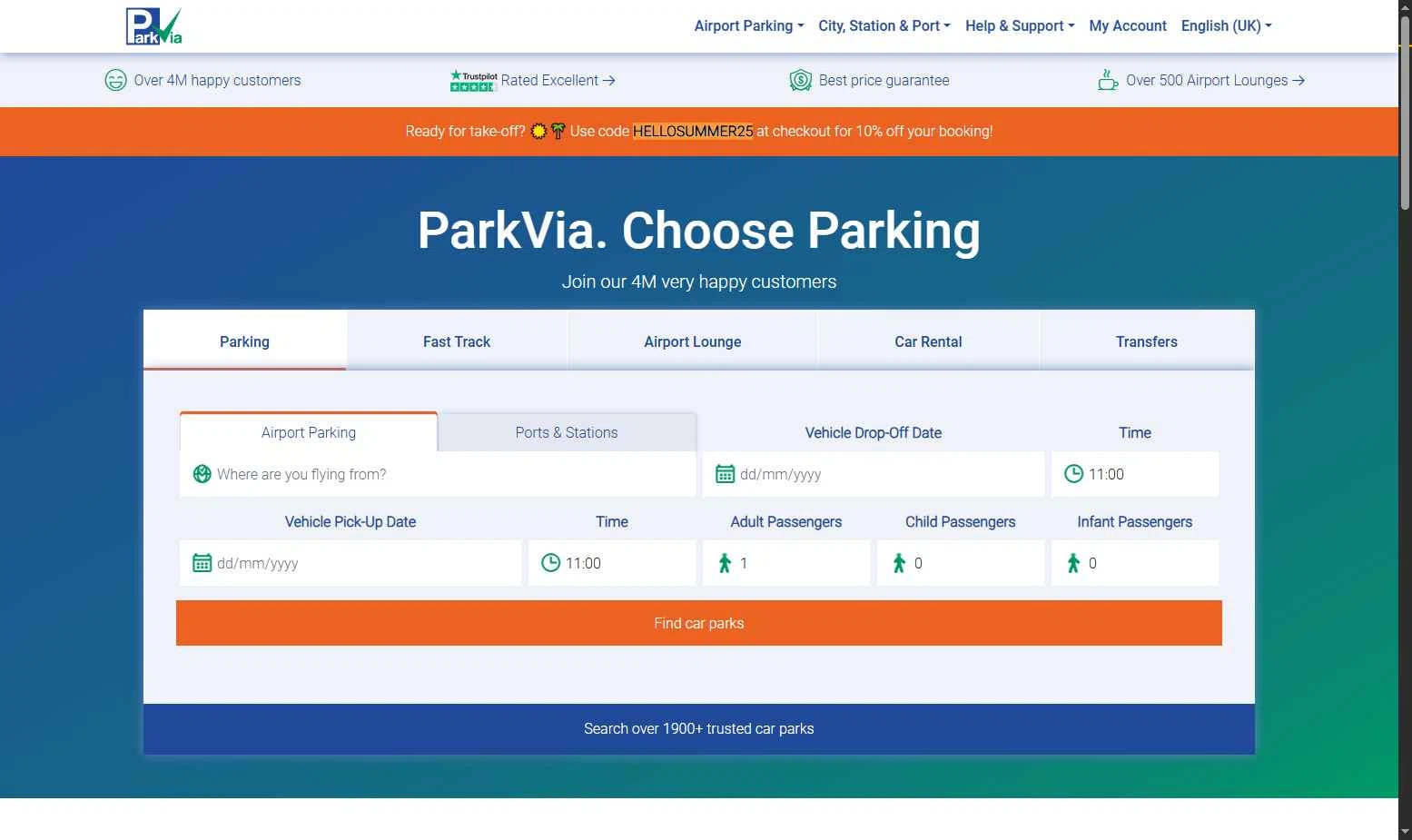
Task: Click the happy customers smiley icon
Action: pos(115,80)
